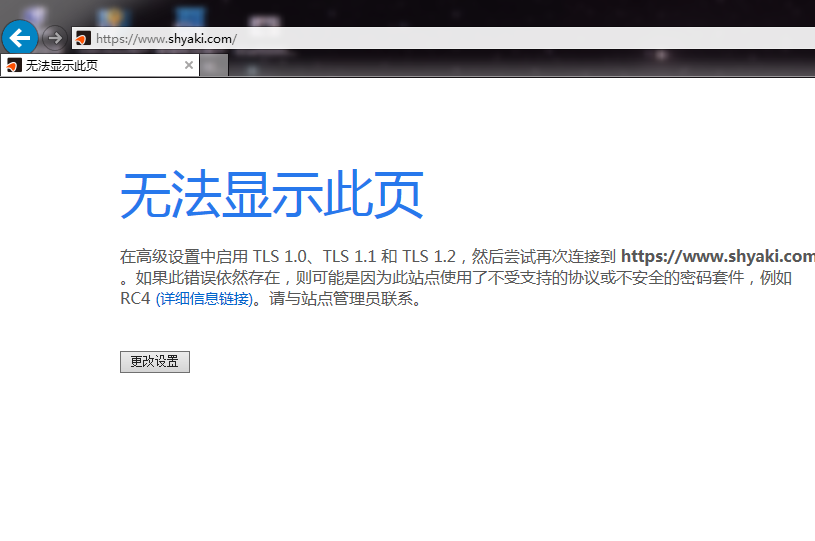Open a new tab
Screen dimensions: 815x541
click(x=214, y=65)
